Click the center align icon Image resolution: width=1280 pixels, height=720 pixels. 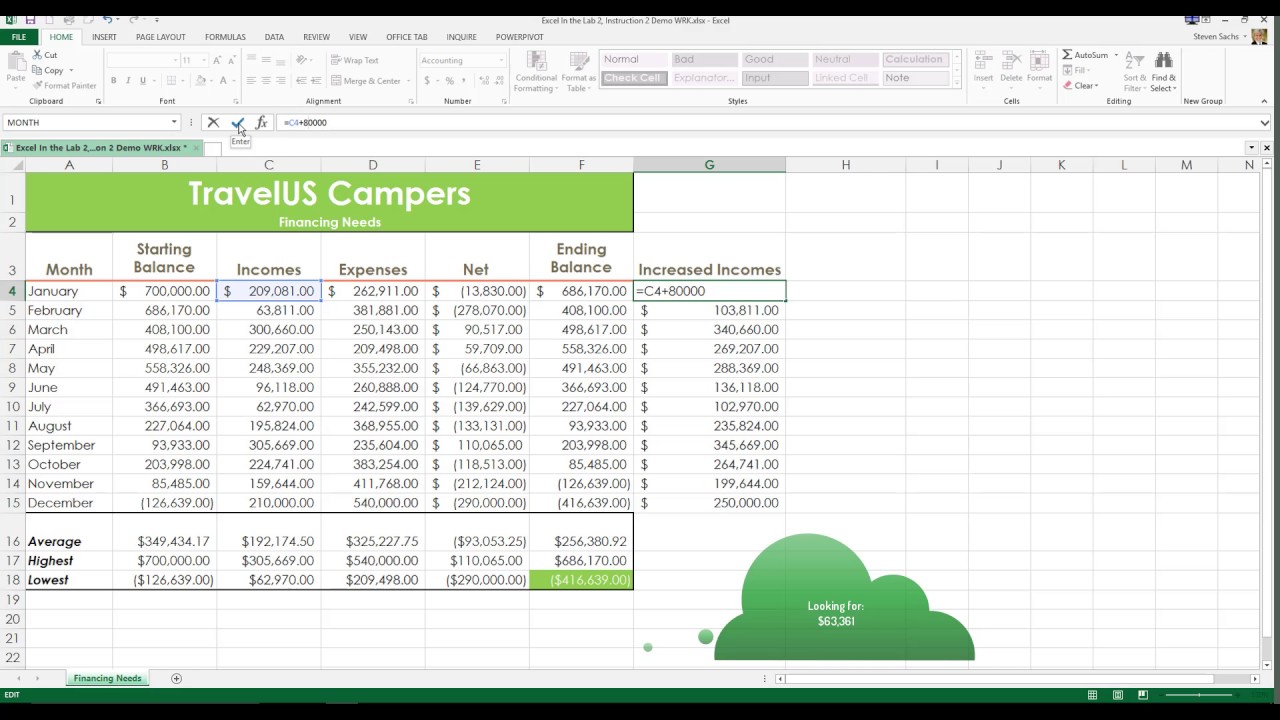[x=266, y=81]
